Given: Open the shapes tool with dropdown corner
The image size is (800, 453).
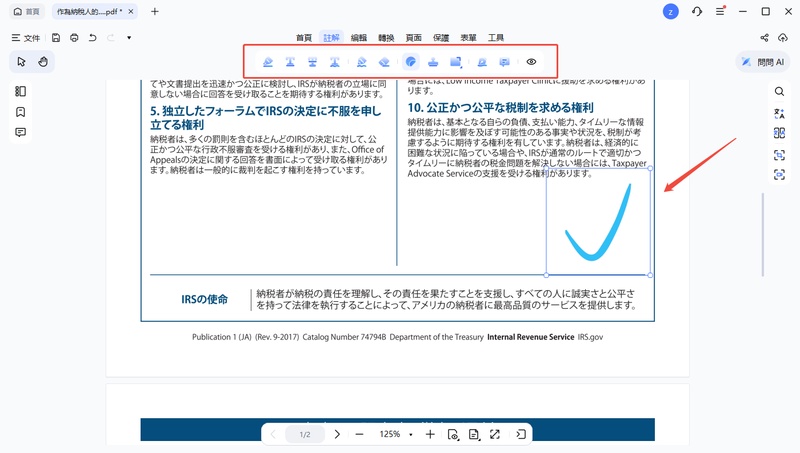Looking at the screenshot, I should pyautogui.click(x=456, y=62).
